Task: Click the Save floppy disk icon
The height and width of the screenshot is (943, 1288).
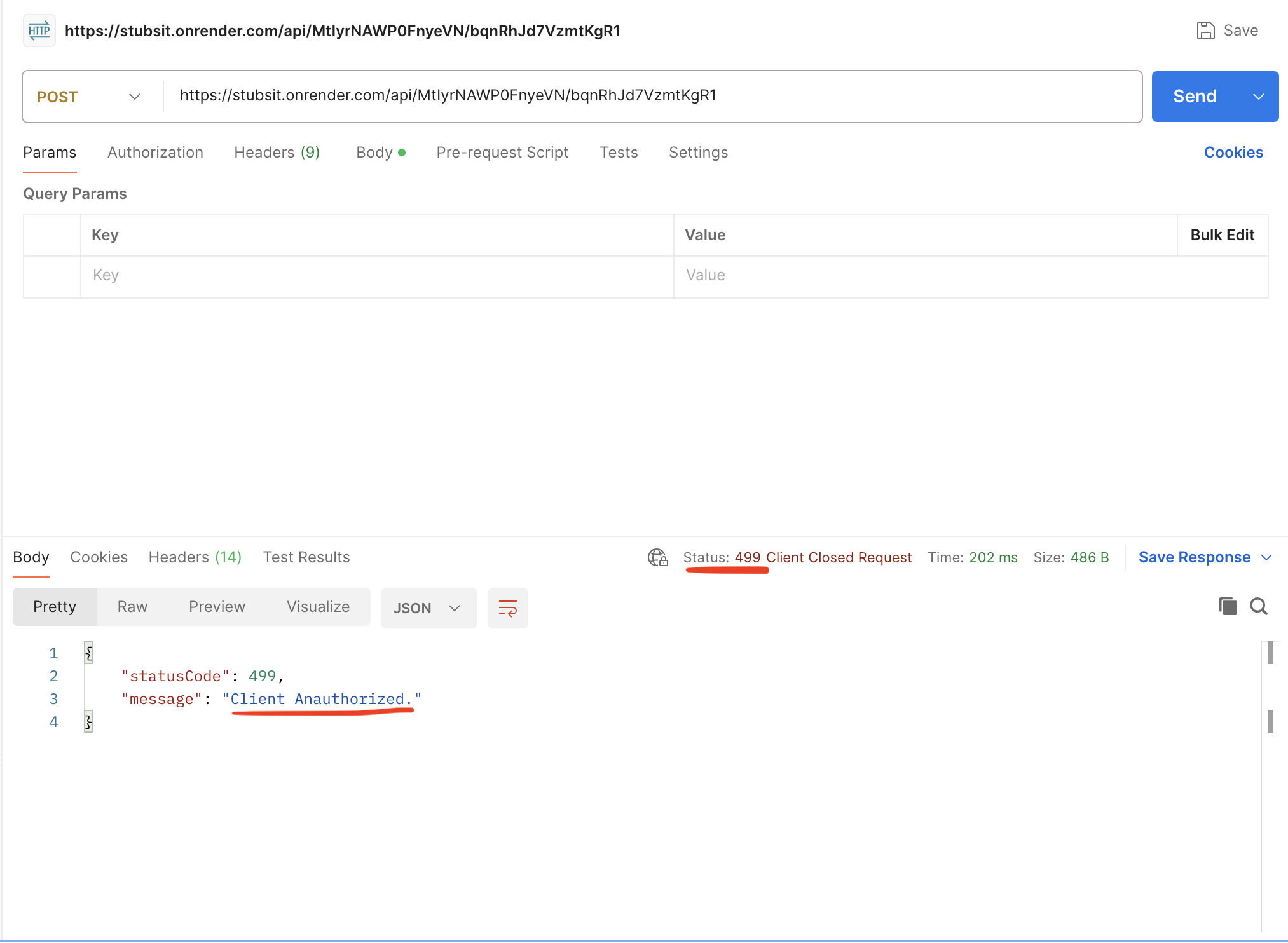Action: point(1205,31)
